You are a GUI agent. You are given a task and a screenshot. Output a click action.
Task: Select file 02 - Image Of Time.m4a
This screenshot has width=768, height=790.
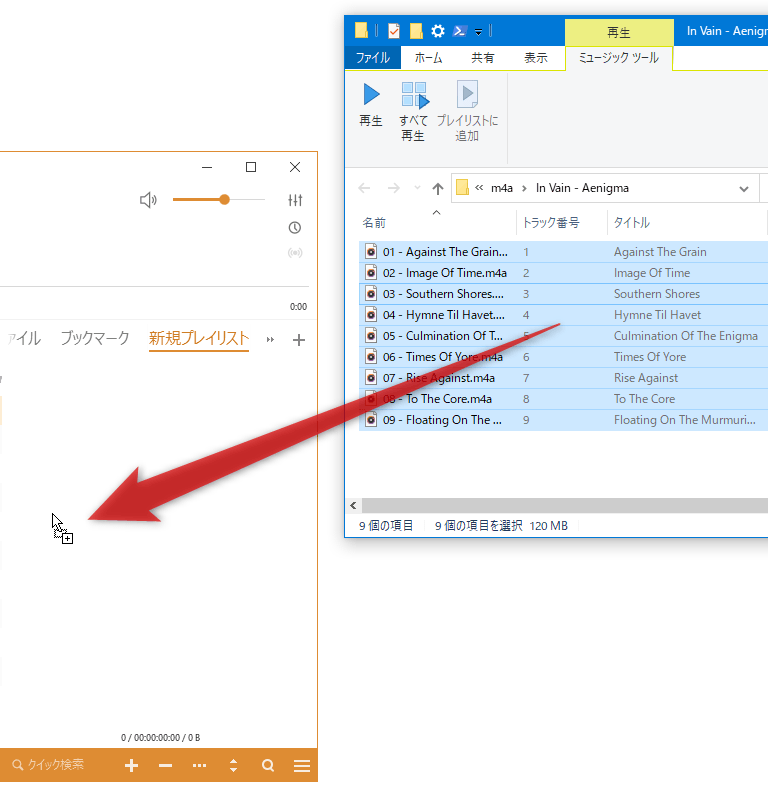tap(444, 273)
